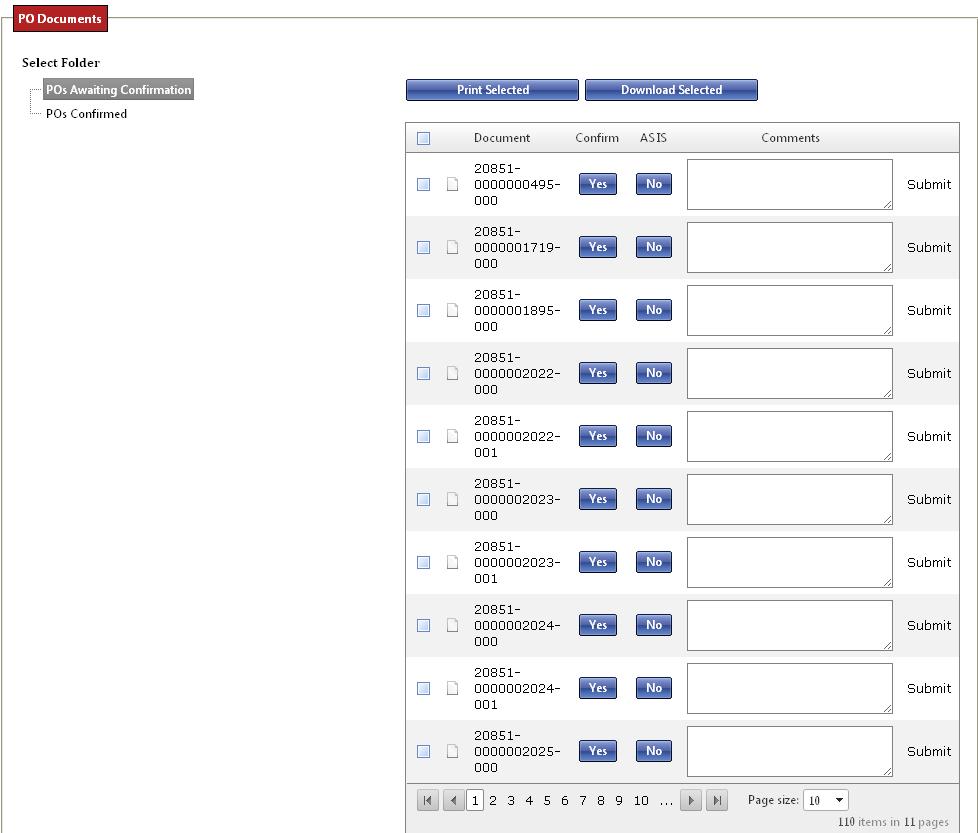Confirm Yes for 20851-0000002024-000
978x833 pixels.
click(x=598, y=625)
